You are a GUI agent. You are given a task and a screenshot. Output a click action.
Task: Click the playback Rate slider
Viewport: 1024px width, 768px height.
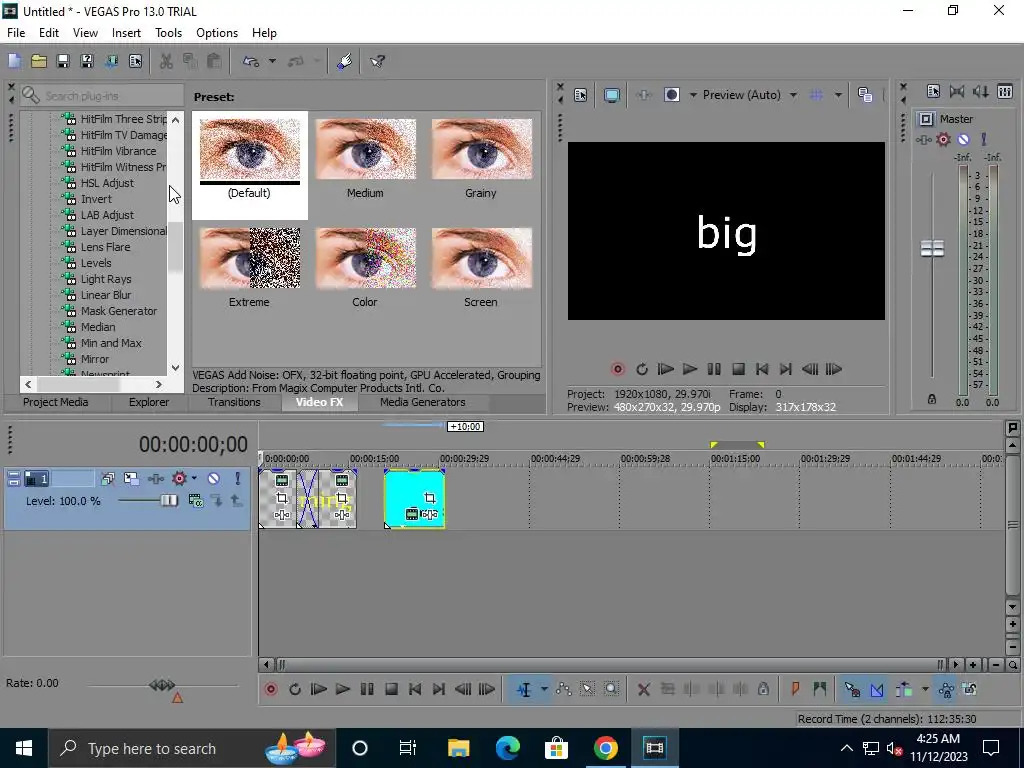(162, 685)
